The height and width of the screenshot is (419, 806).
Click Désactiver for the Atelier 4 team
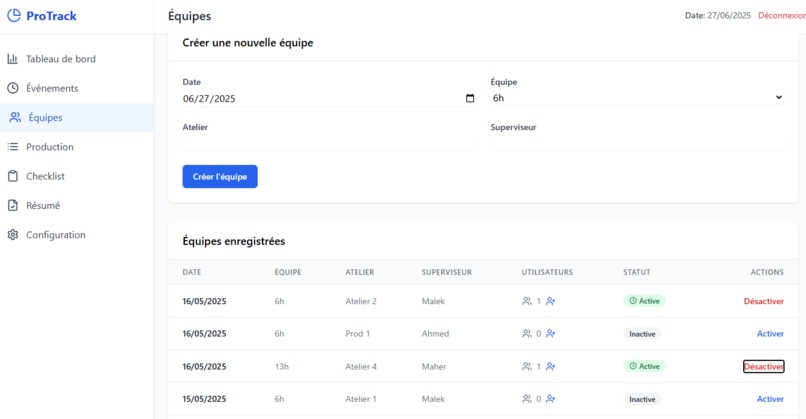coord(763,366)
